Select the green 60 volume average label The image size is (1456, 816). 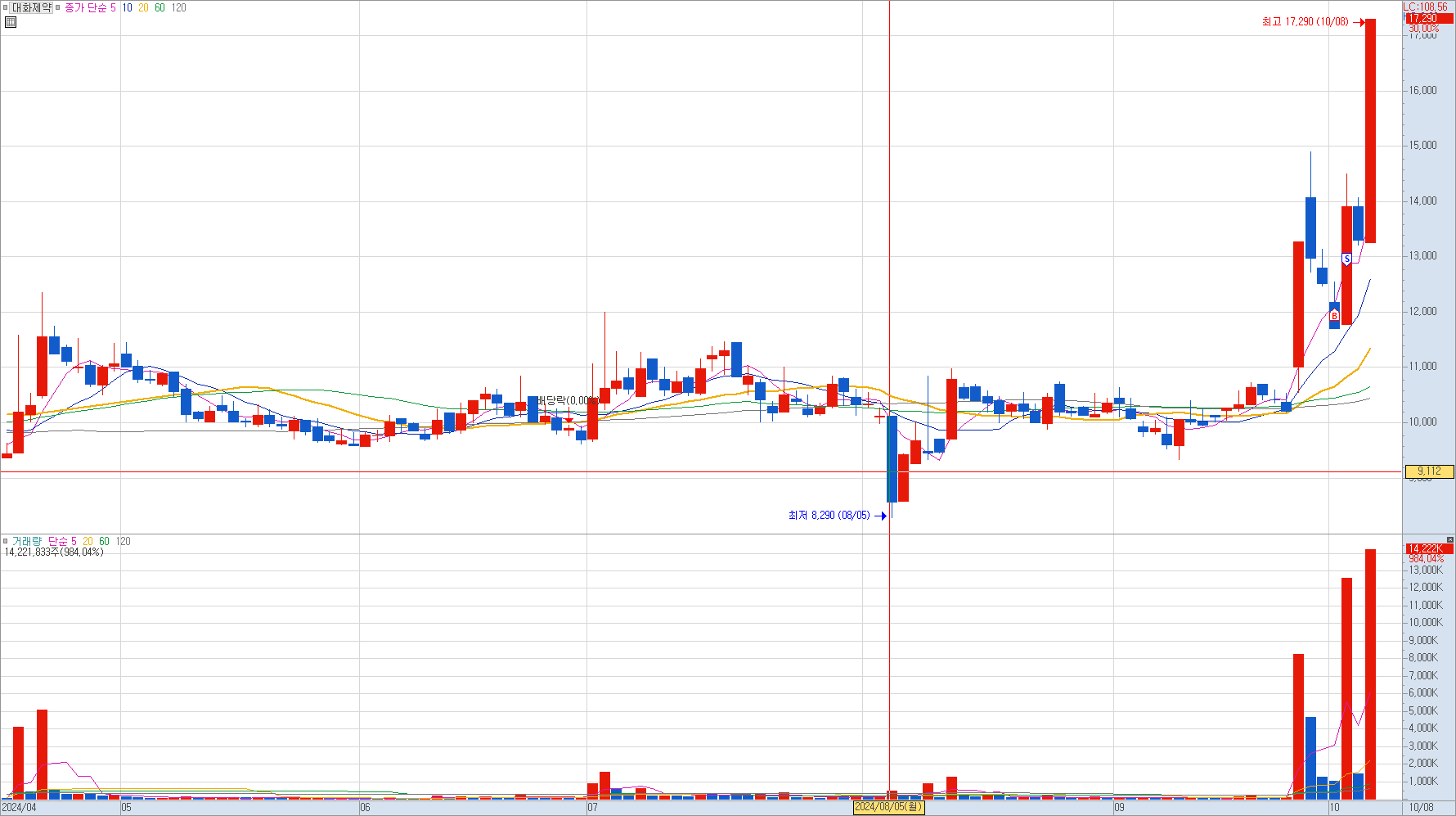(x=104, y=541)
